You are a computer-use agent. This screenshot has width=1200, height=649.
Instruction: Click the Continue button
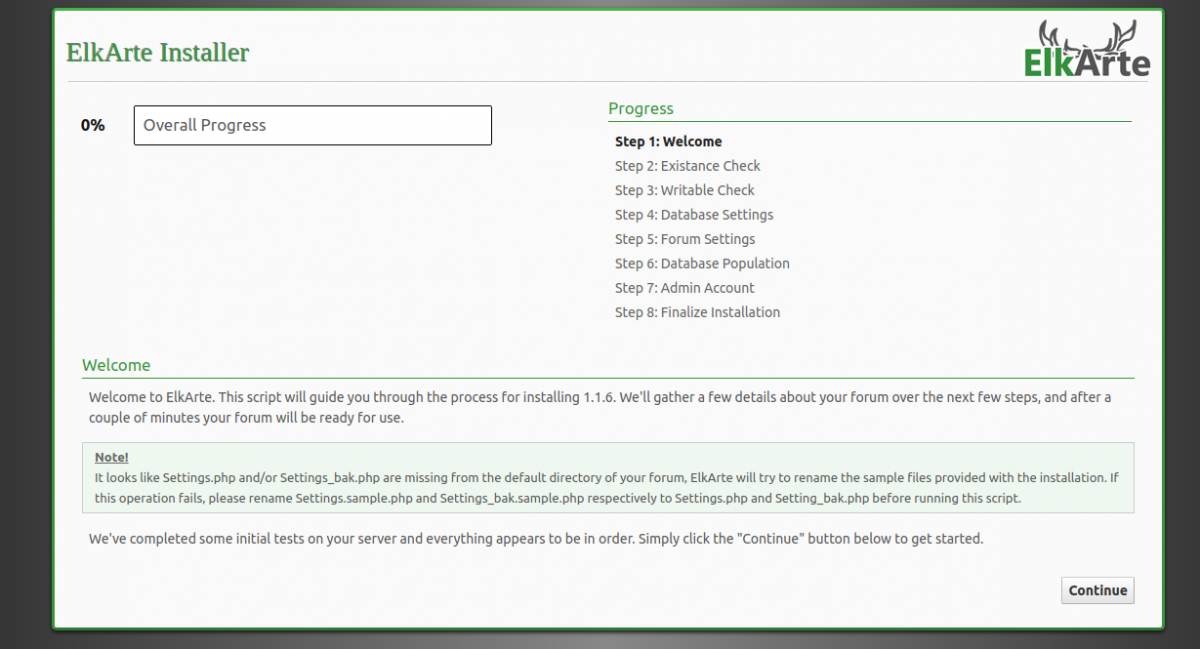1097,590
